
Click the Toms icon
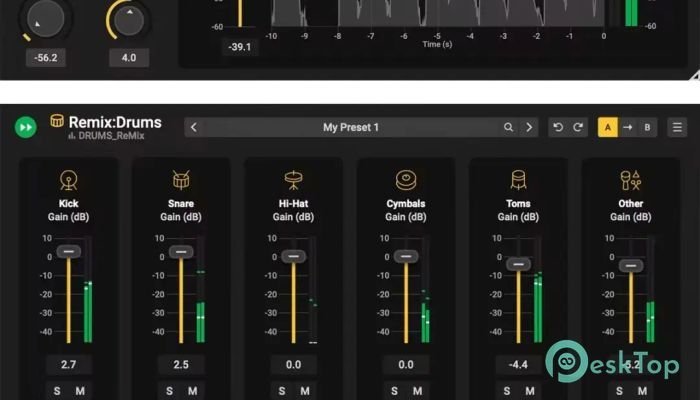click(518, 181)
